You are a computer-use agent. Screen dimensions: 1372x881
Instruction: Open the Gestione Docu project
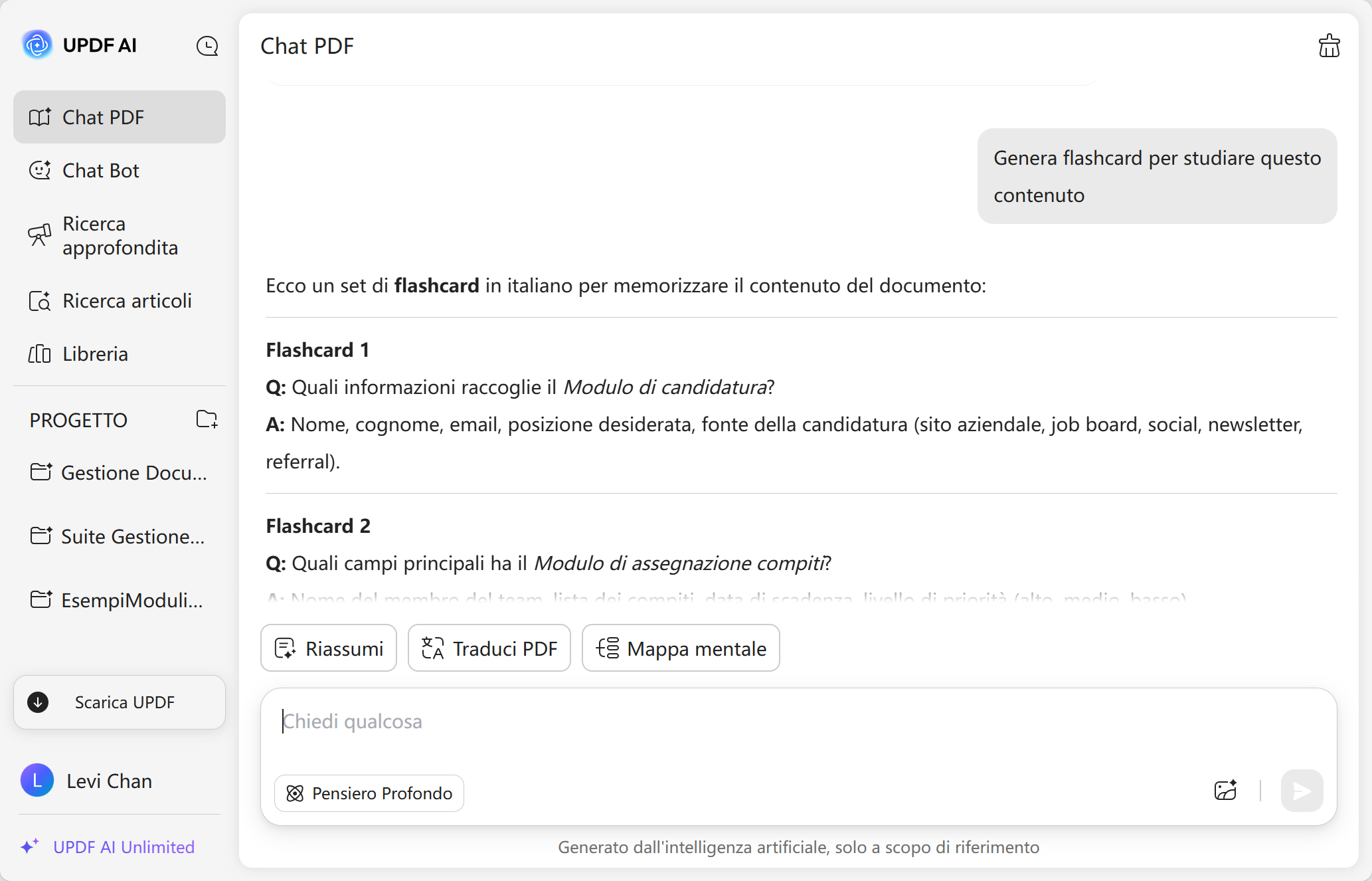pos(133,472)
